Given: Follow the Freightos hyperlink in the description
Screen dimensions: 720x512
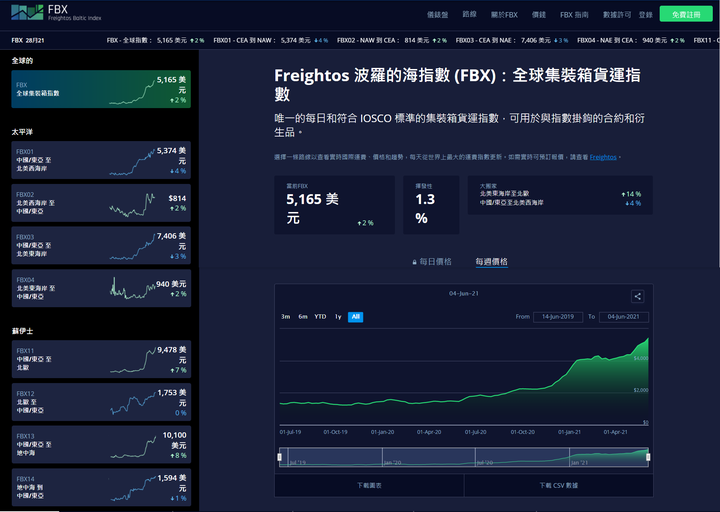Looking at the screenshot, I should pos(603,157).
